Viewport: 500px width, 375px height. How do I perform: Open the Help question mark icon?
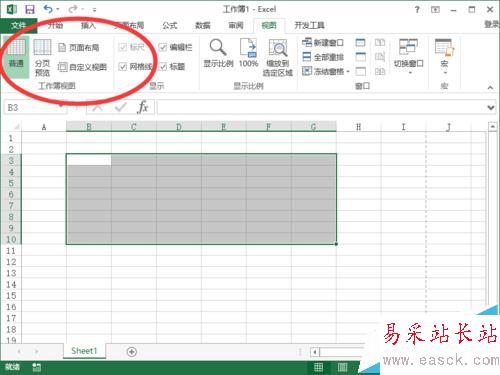[417, 10]
